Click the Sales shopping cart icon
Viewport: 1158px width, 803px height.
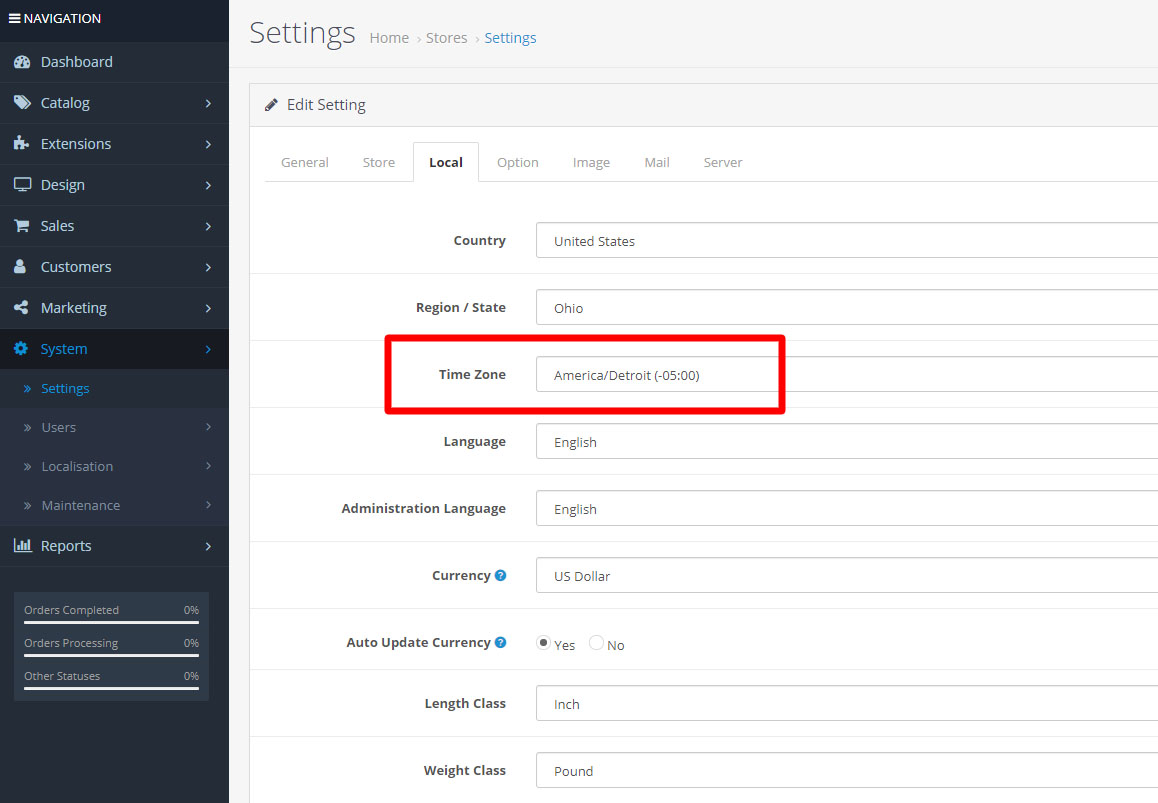(21, 225)
